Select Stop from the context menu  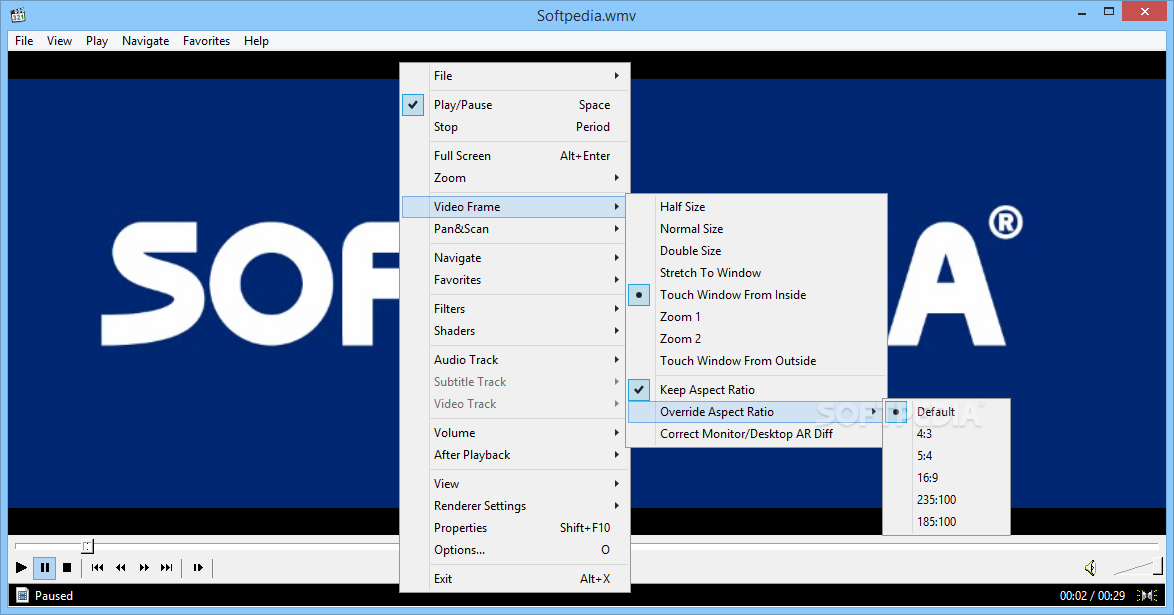tap(516, 127)
